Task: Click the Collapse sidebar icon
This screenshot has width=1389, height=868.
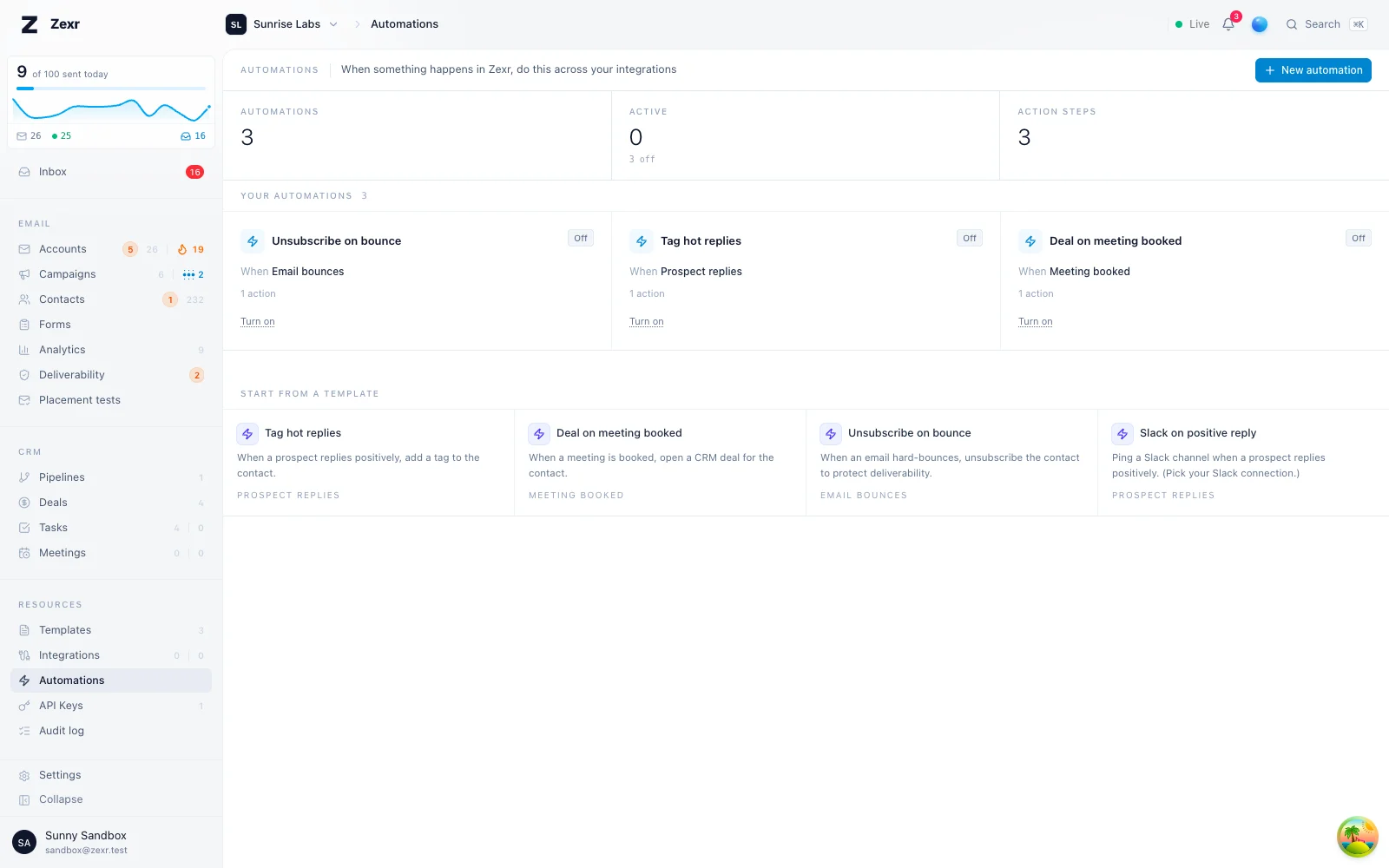Action: tap(24, 799)
